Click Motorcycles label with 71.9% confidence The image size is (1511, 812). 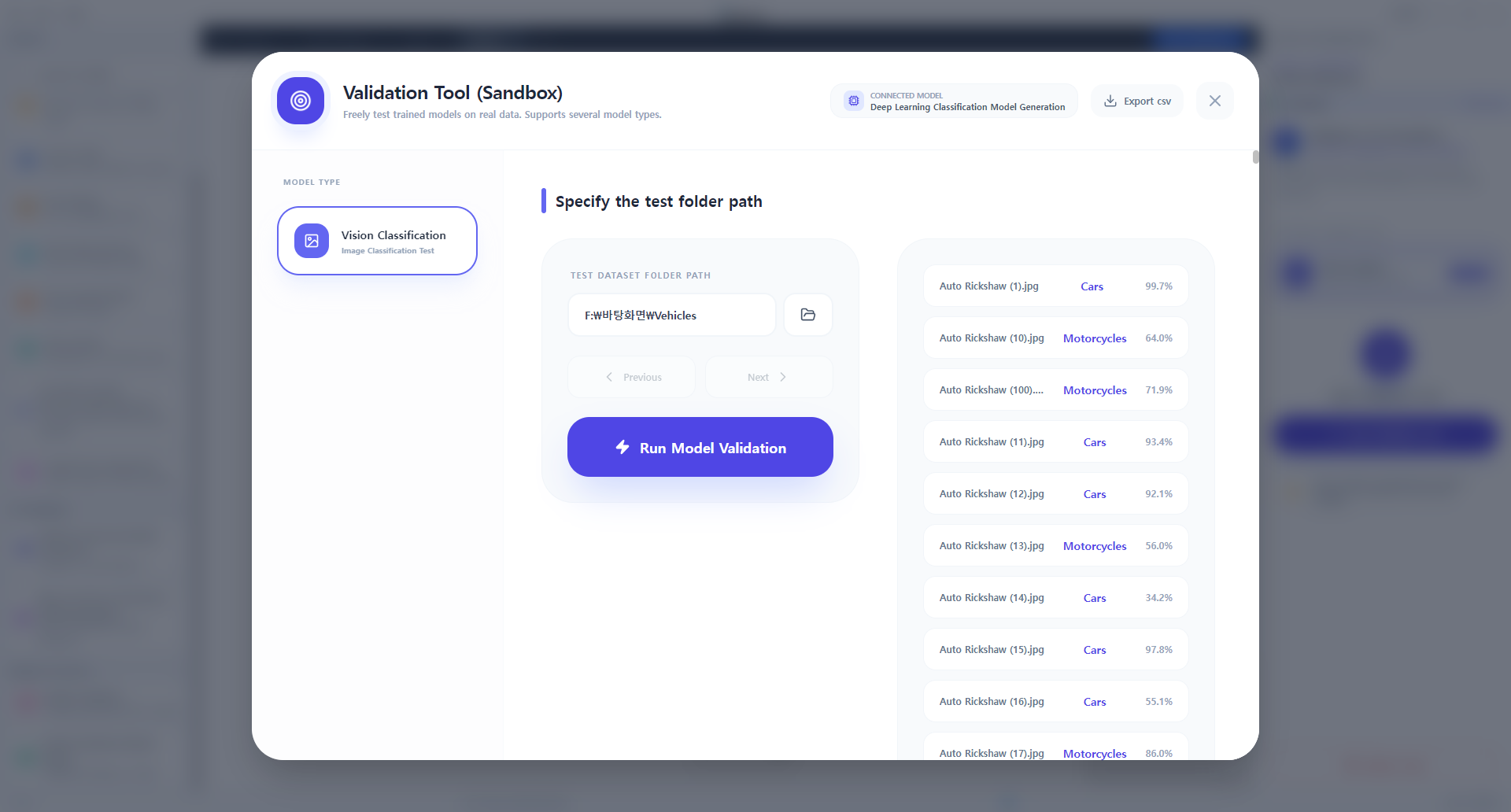point(1095,390)
